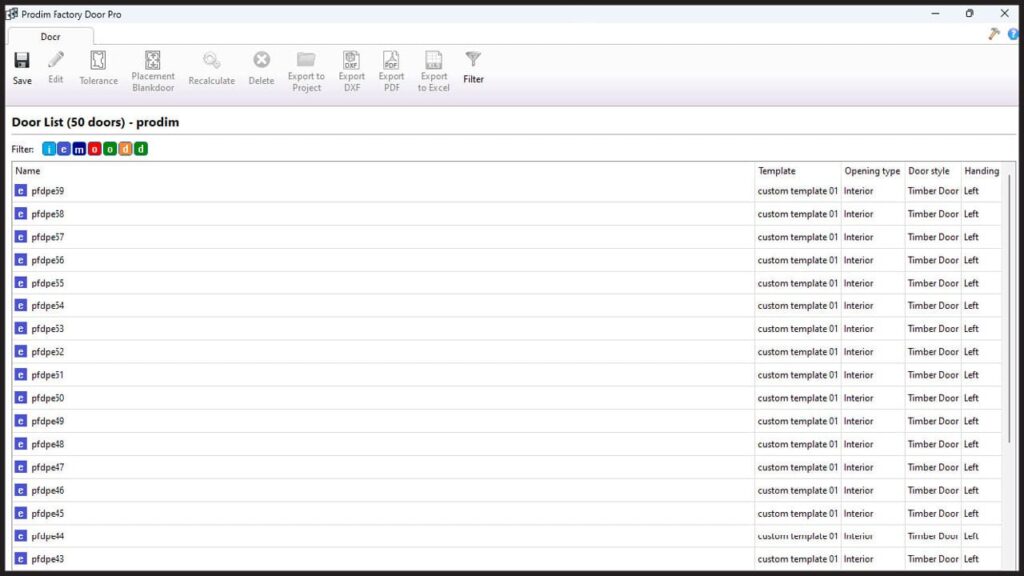Toggle the orange 'd' filter badge
Screen dimensions: 1024x576
[x=125, y=149]
